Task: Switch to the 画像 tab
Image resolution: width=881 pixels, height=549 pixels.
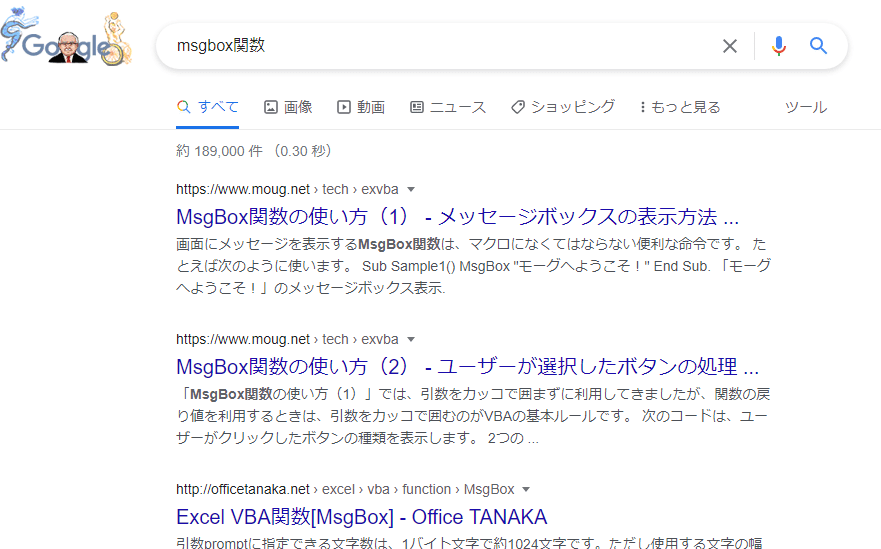Action: tap(288, 107)
